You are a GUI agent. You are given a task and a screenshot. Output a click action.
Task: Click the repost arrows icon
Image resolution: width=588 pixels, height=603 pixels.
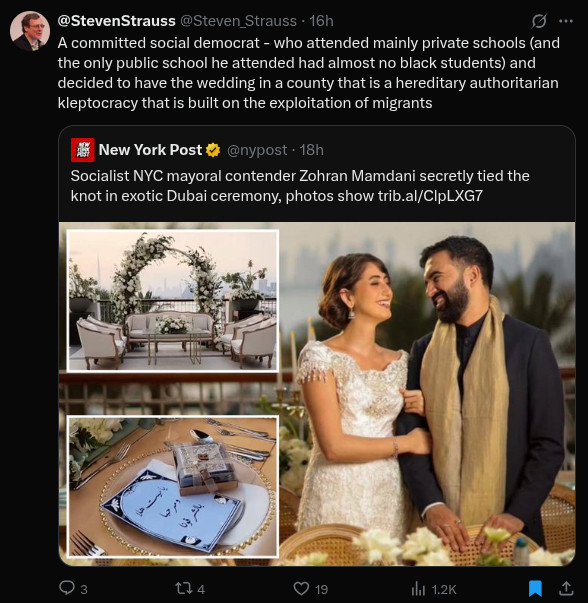(x=183, y=588)
